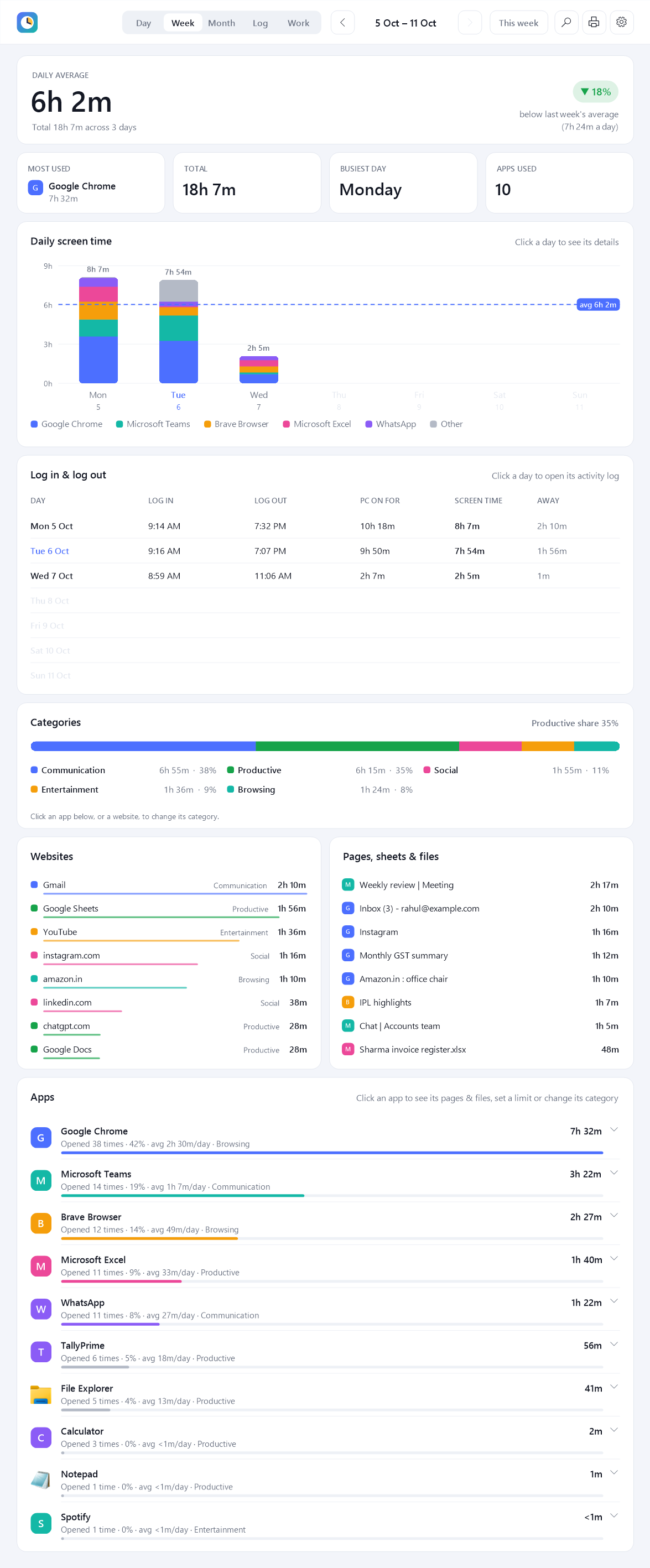The image size is (650, 1568).
Task: Open the Tue 6 Oct activity log link
Action: [50, 551]
